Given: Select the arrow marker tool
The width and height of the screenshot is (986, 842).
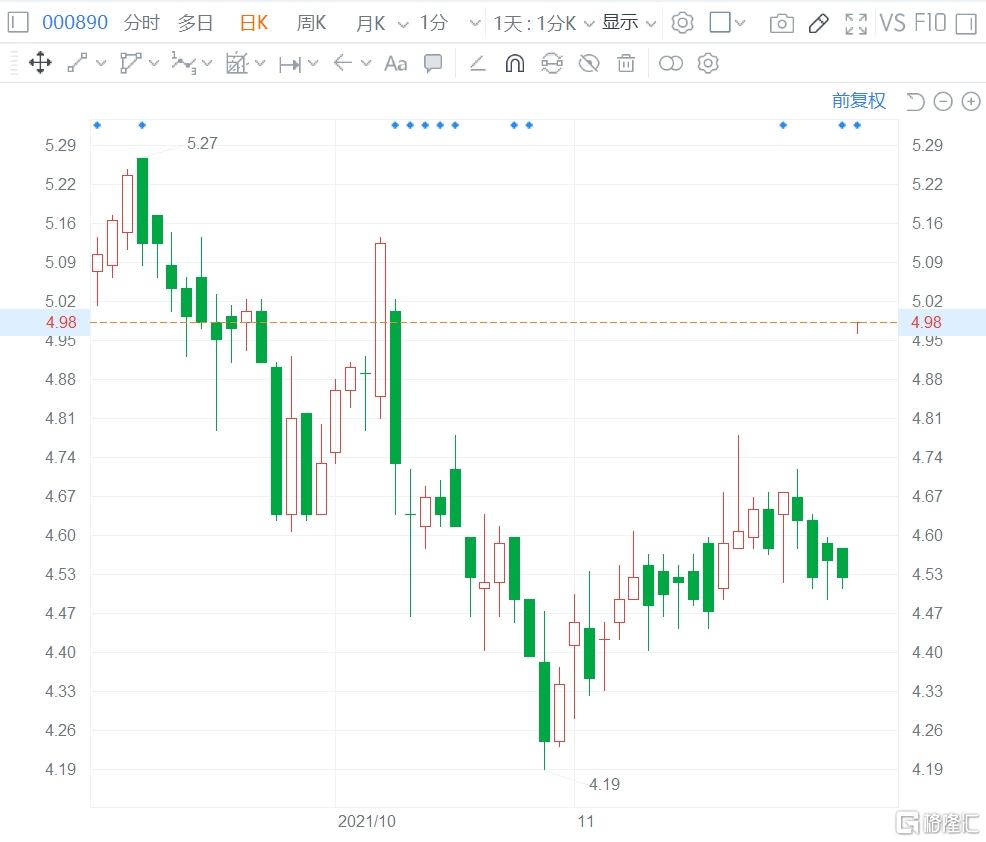Looking at the screenshot, I should pos(342,63).
